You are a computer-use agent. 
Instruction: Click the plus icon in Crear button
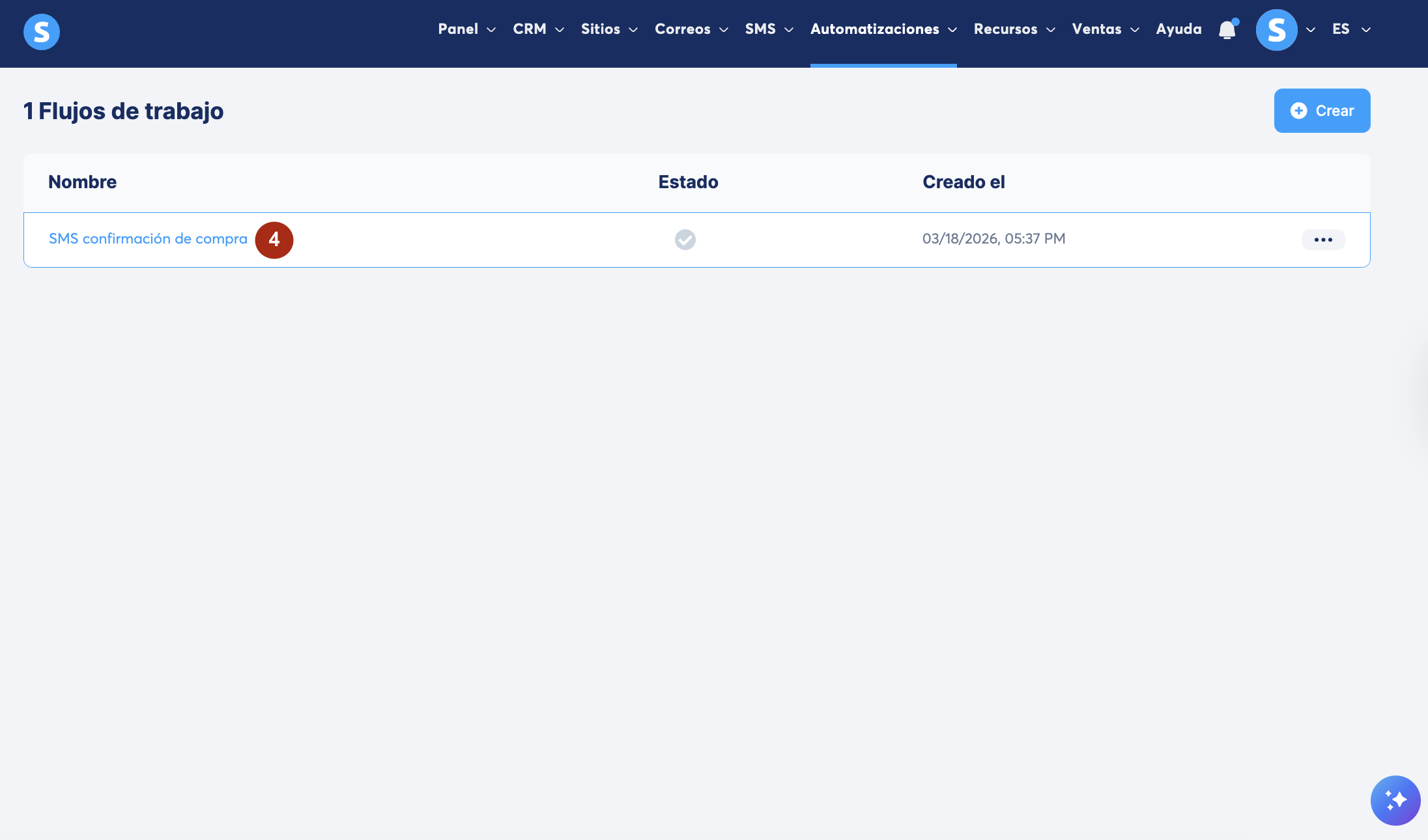point(1298,111)
